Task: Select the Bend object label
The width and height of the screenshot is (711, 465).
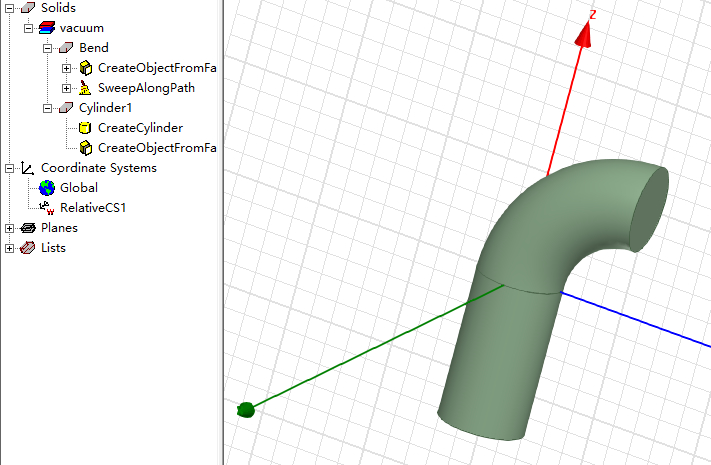Action: point(94,48)
